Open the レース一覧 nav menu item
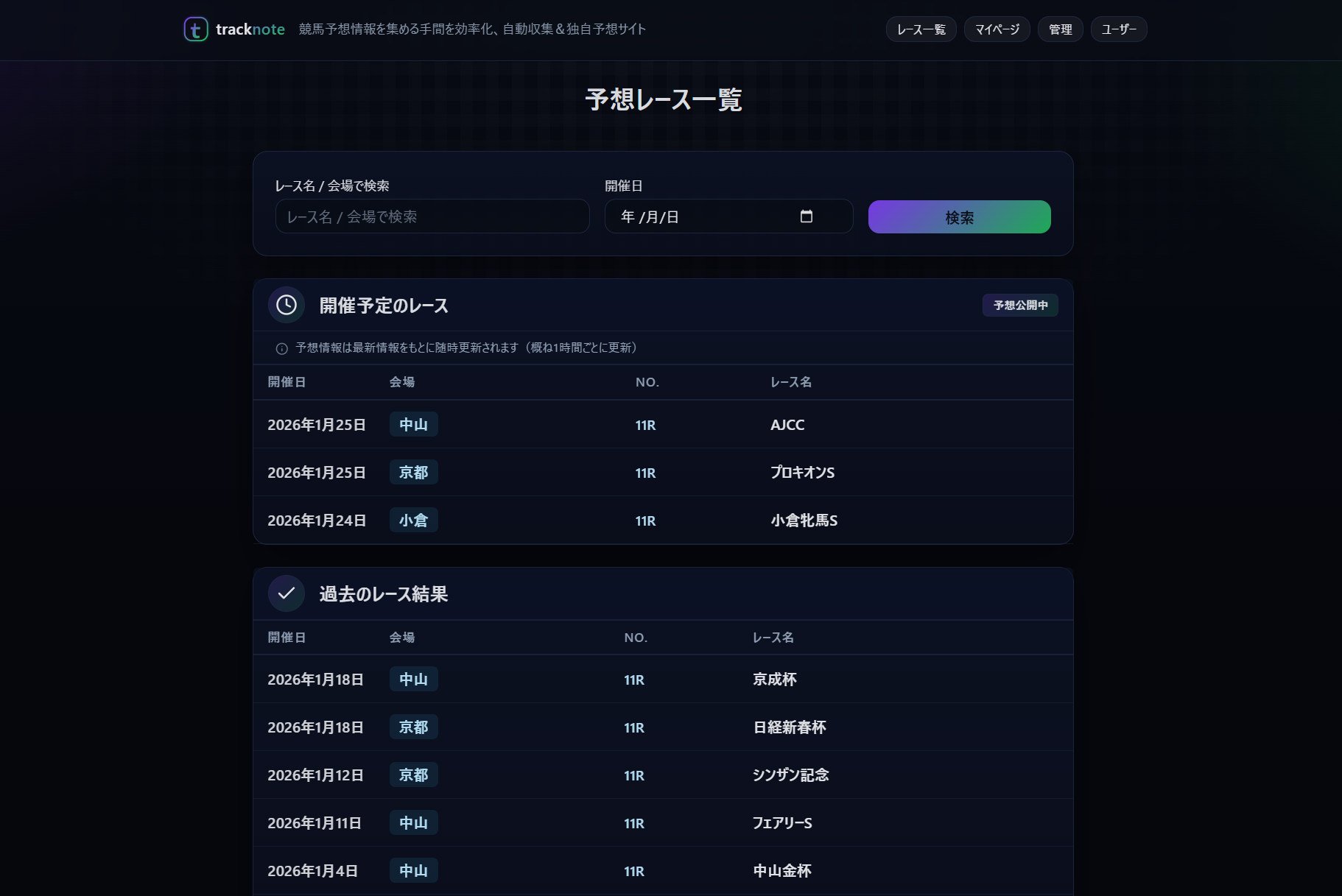This screenshot has height=896, width=1342. (921, 29)
